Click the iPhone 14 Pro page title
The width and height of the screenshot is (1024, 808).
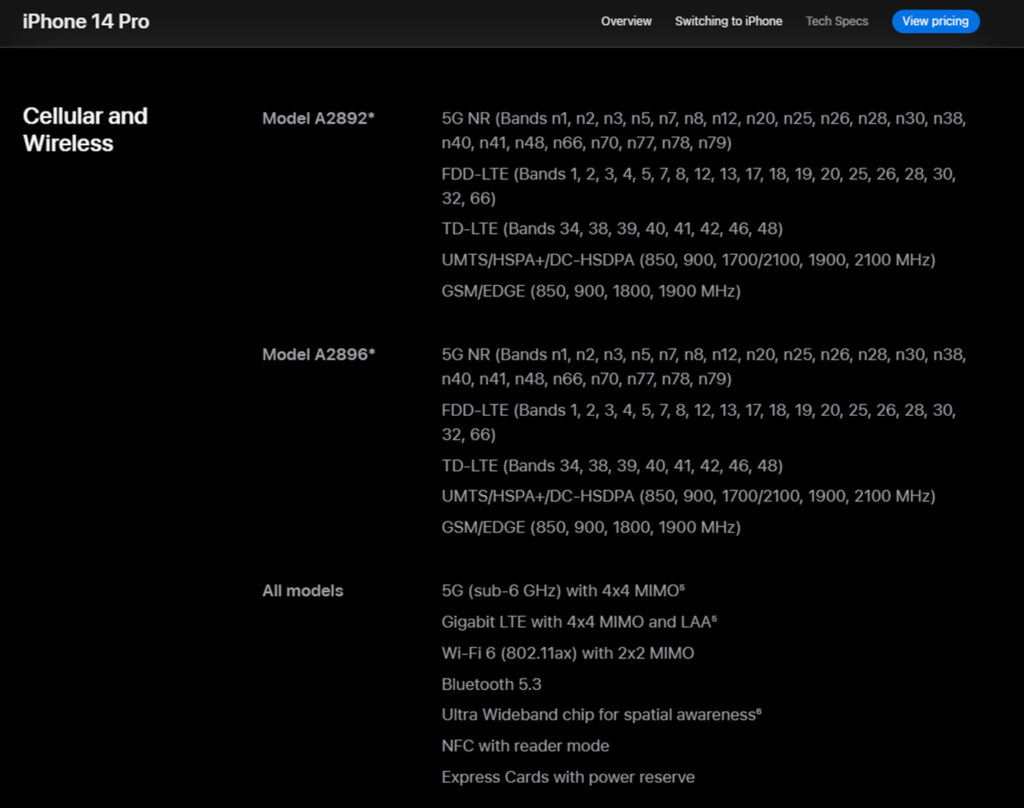tap(86, 22)
